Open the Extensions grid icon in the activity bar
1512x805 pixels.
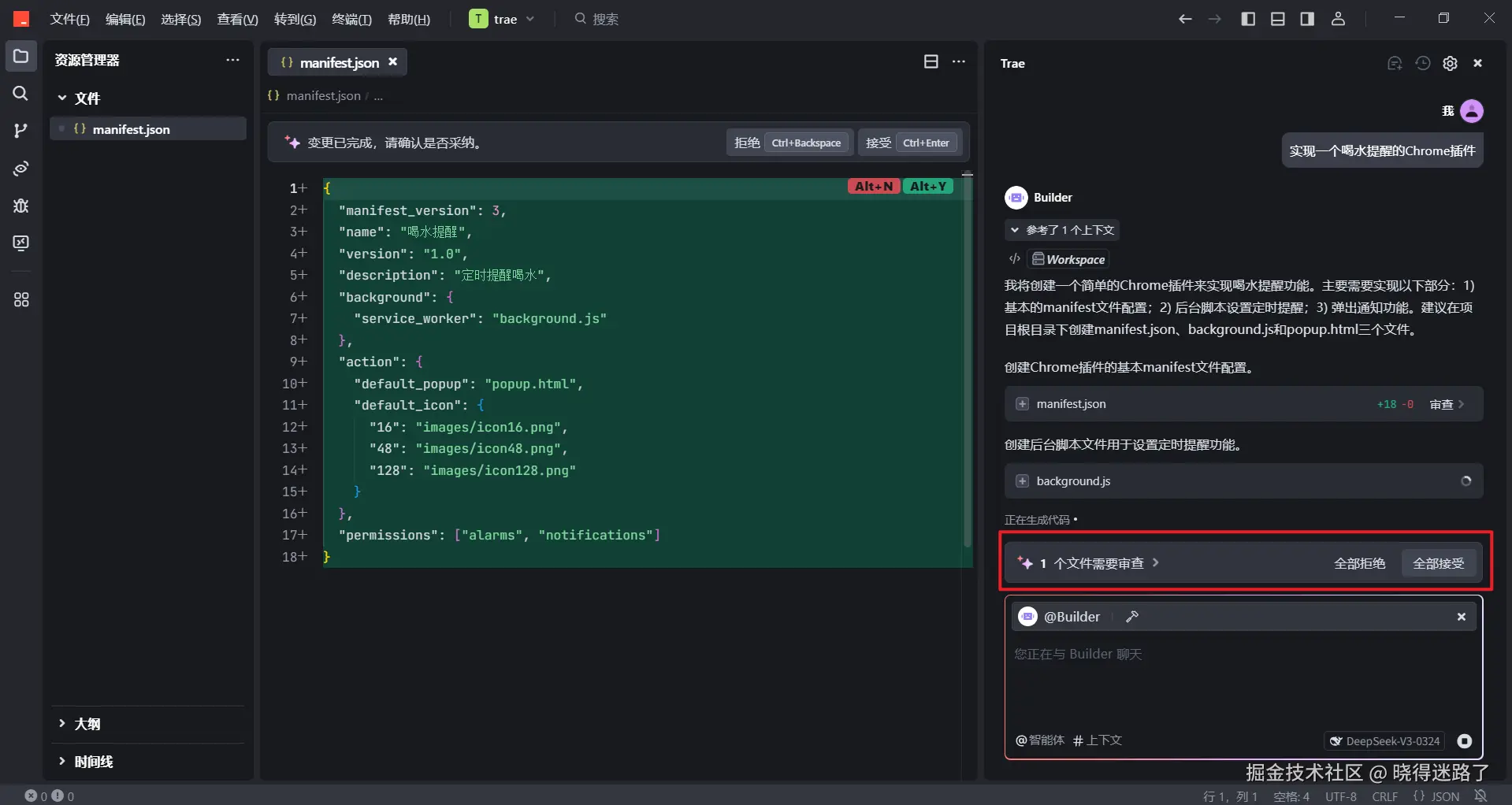click(x=20, y=300)
